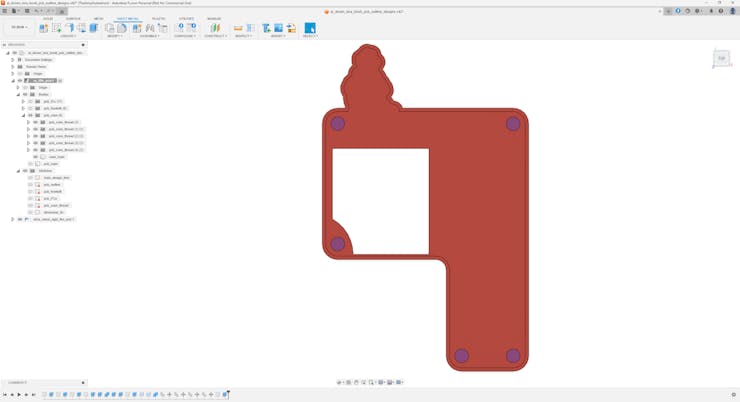This screenshot has height=402, width=740.
Task: Toggle visibility eye of active highlighted component
Action: (x=20, y=81)
